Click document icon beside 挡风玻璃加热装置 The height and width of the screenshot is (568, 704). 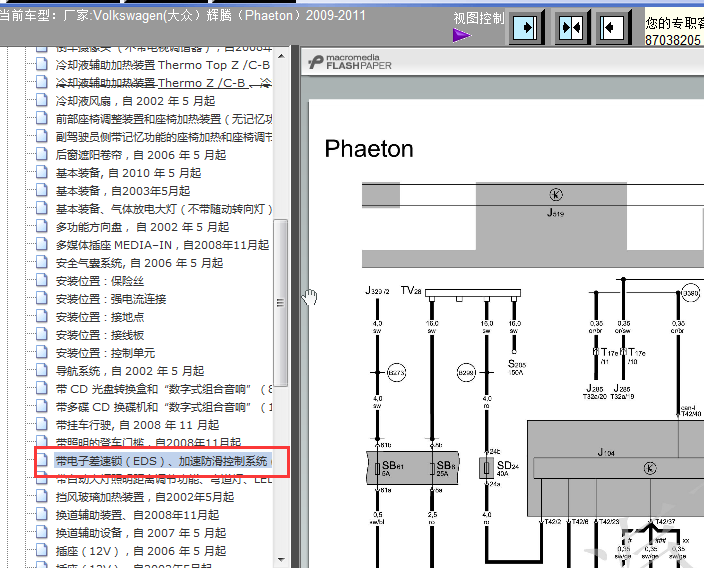point(42,496)
